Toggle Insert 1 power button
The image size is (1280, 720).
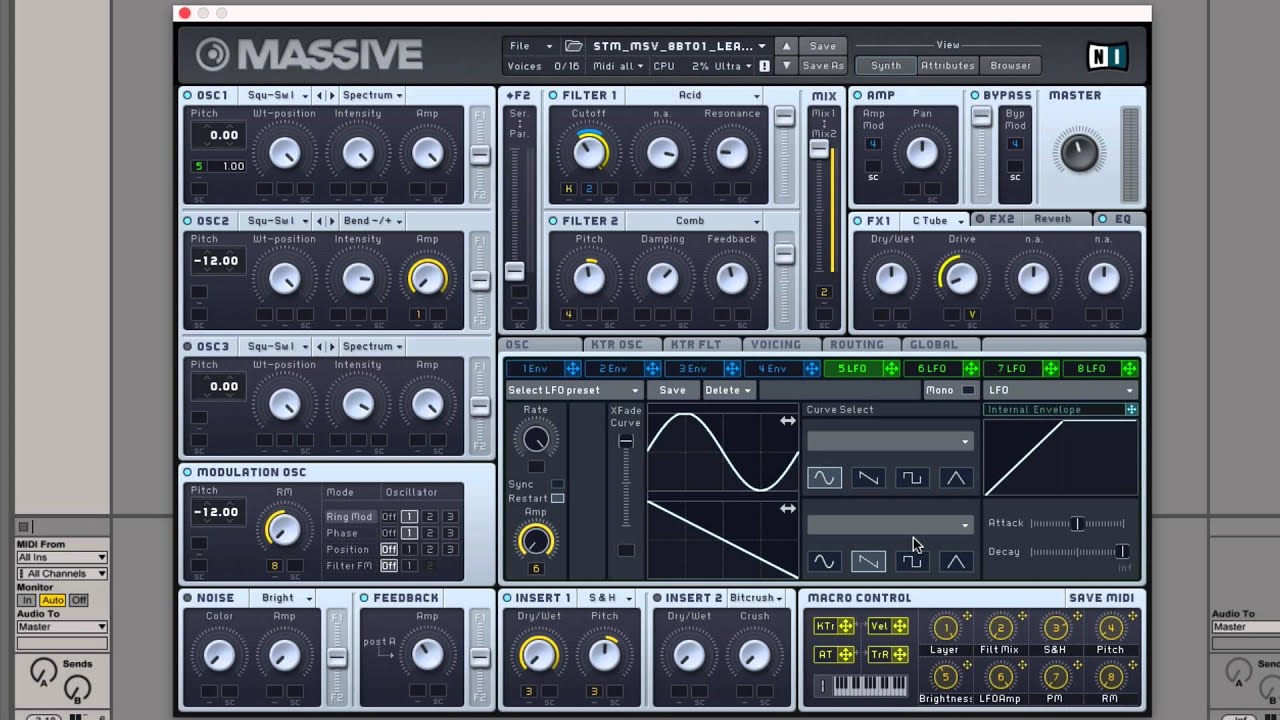point(507,598)
